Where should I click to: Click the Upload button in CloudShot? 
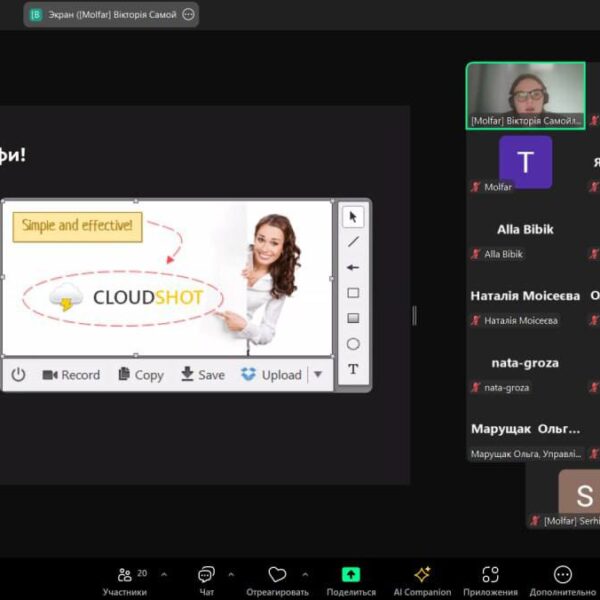[271, 375]
